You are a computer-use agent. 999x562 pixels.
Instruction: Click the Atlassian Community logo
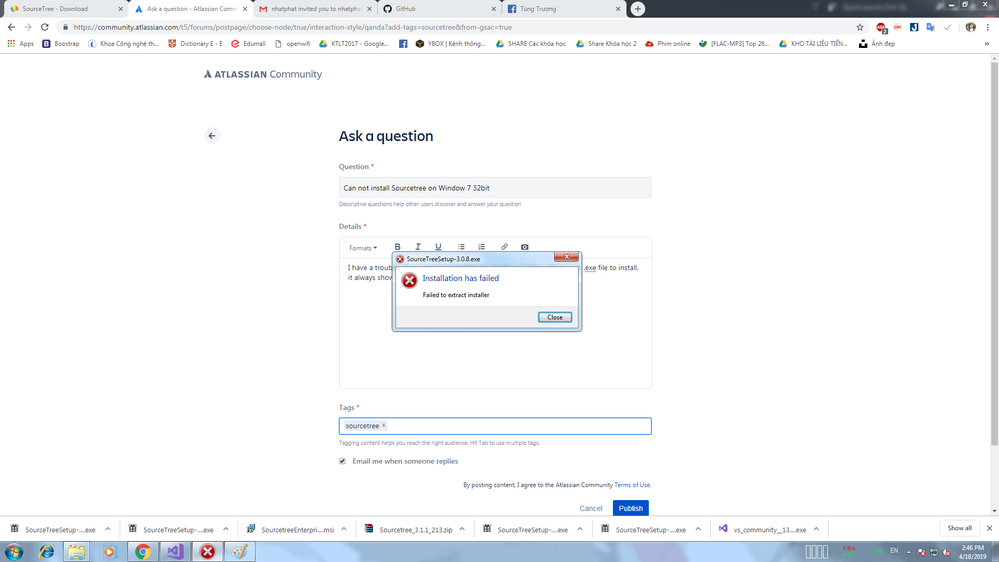[262, 75]
